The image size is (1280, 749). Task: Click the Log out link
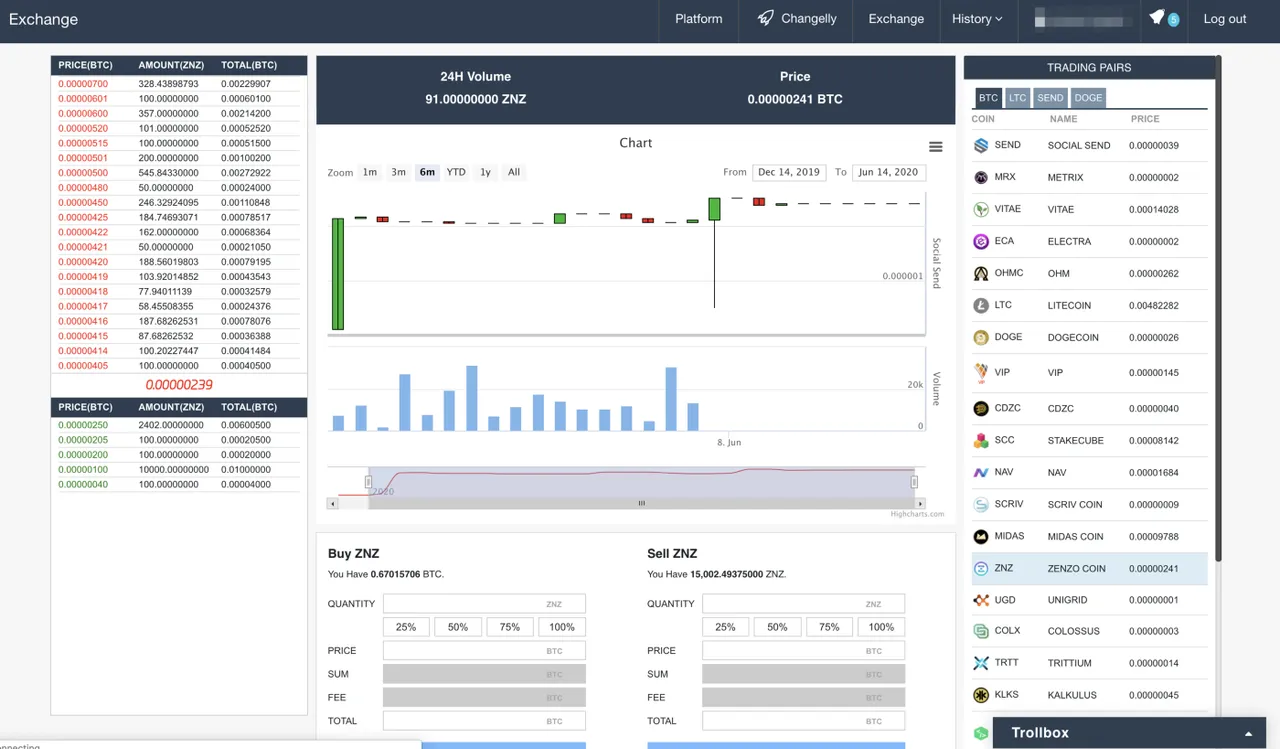(x=1225, y=19)
